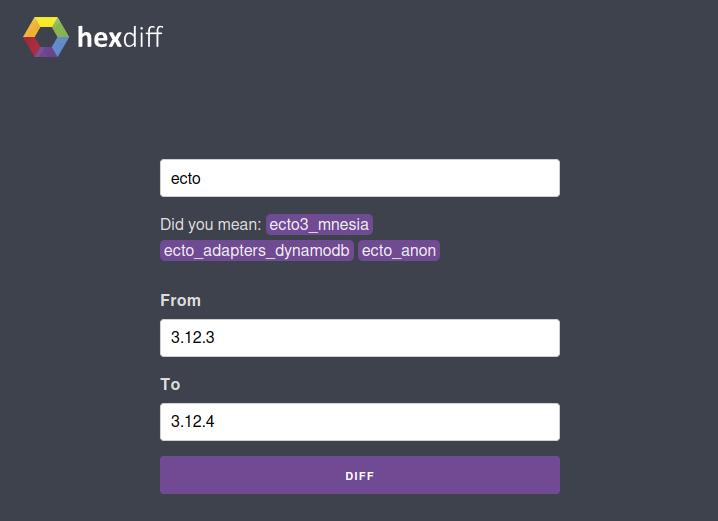Viewport: 718px width, 521px height.
Task: Choose the ecto3_mnesia suggestion
Action: click(x=319, y=224)
